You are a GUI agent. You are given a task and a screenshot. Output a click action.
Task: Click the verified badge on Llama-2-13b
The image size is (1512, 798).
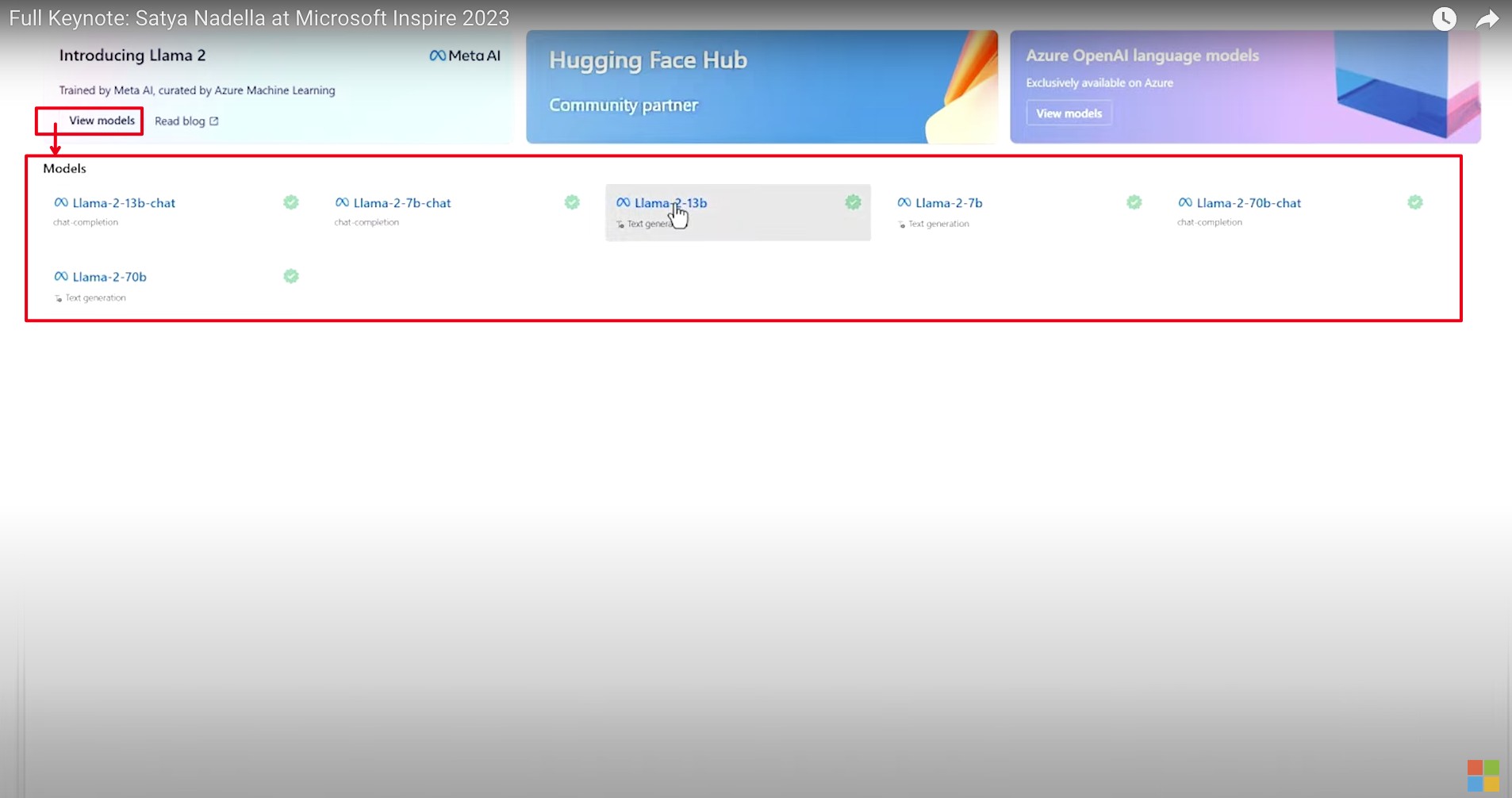853,202
